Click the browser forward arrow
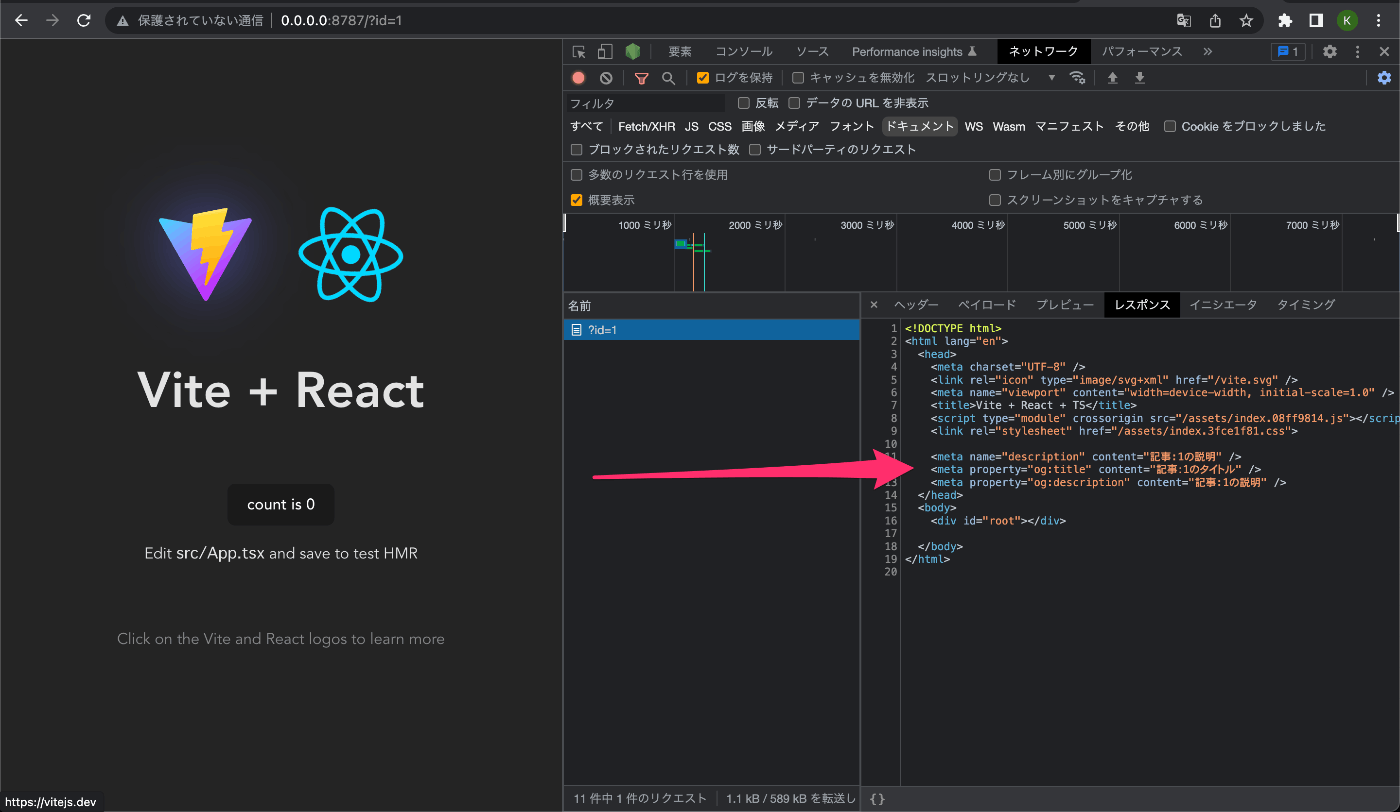The width and height of the screenshot is (1400, 812). click(53, 20)
